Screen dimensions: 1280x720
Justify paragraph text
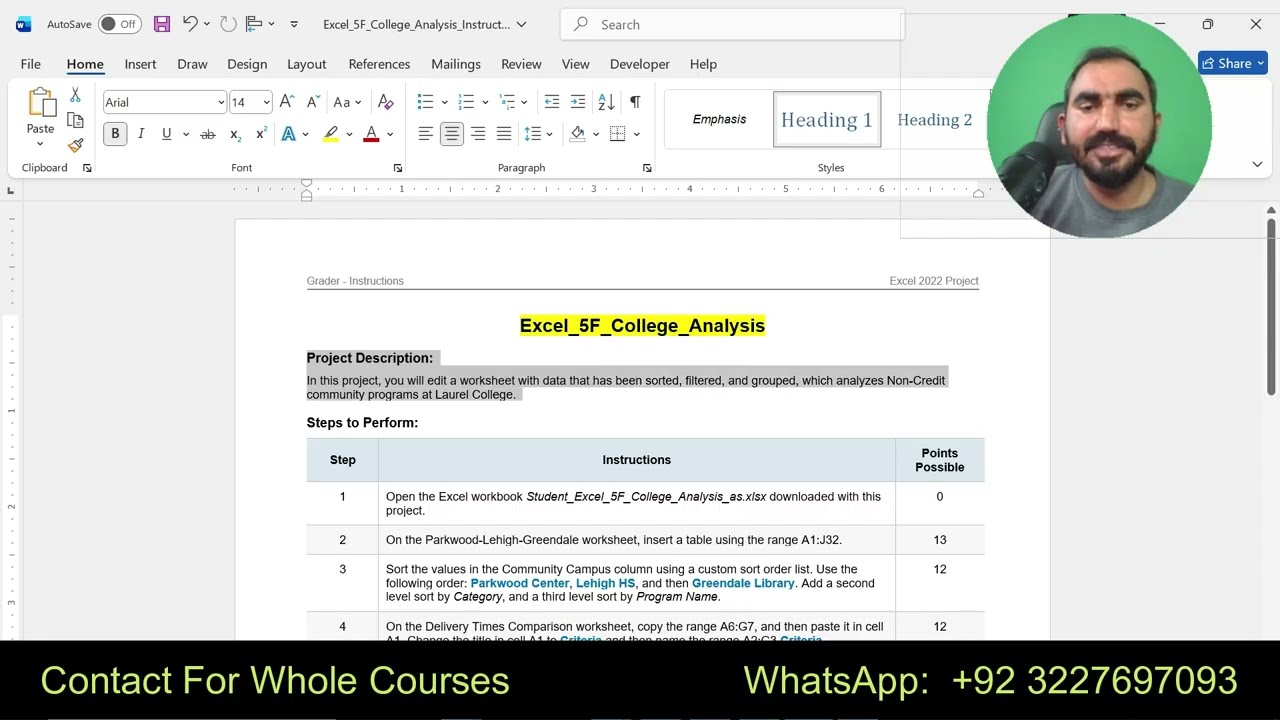[x=504, y=134]
